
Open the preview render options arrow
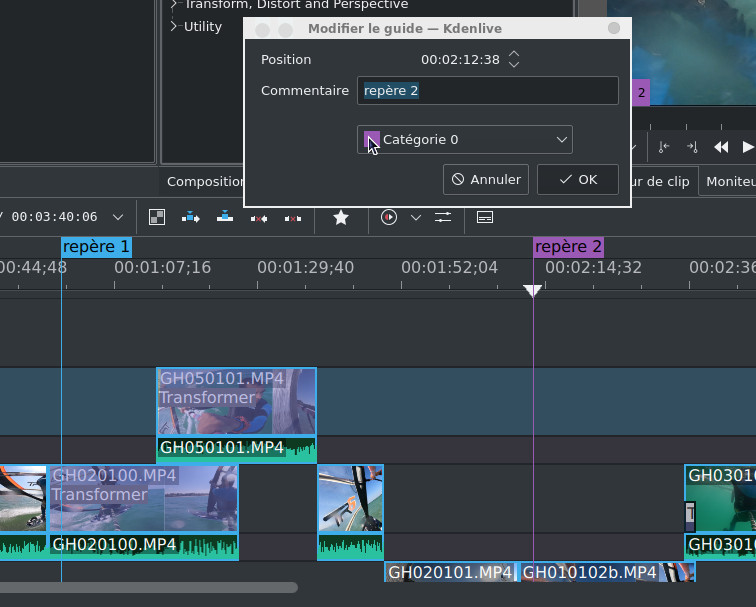click(415, 217)
